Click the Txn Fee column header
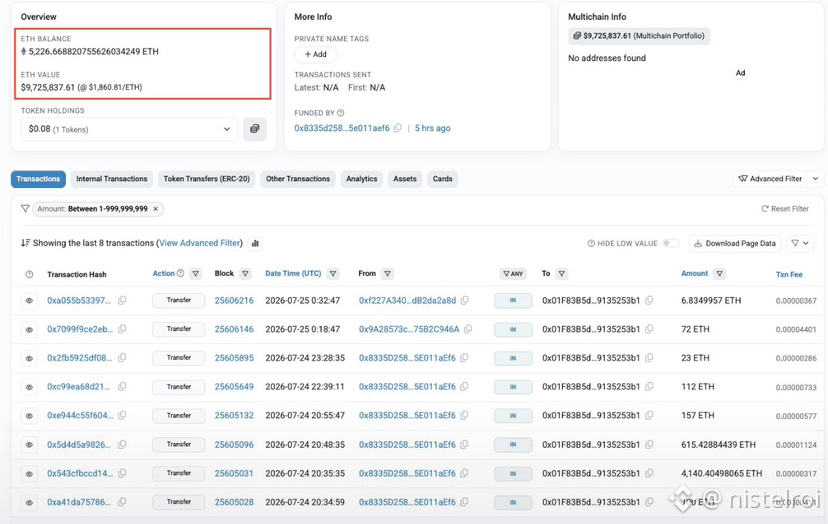Image resolution: width=828 pixels, height=524 pixels. (789, 274)
